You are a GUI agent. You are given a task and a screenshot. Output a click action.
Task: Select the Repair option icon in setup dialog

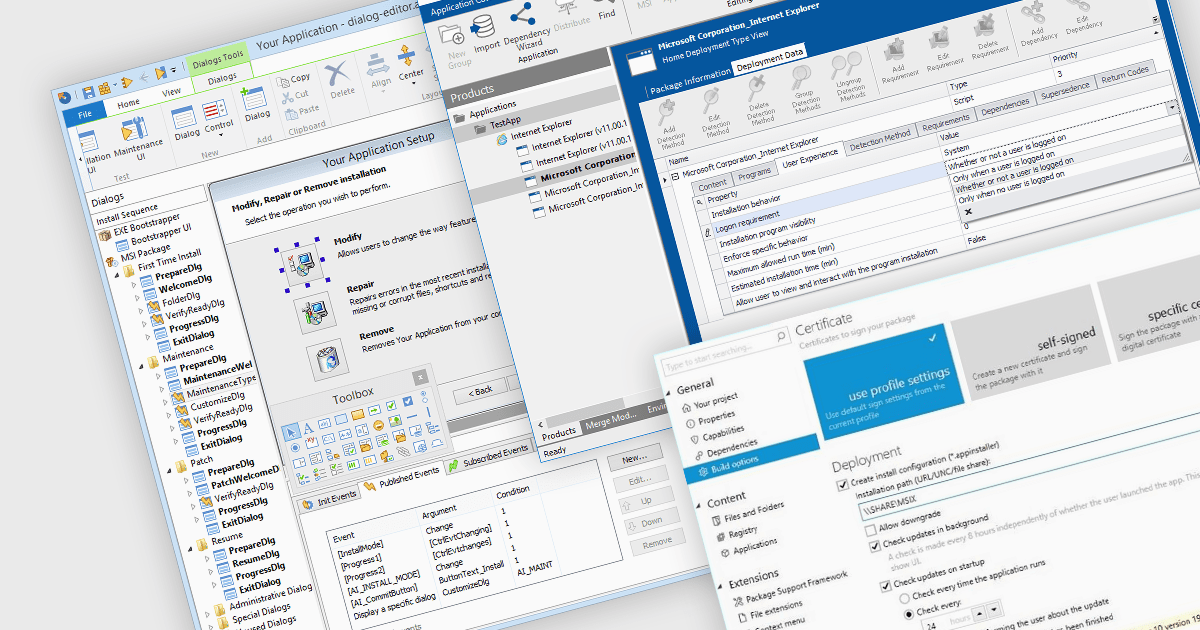click(312, 314)
